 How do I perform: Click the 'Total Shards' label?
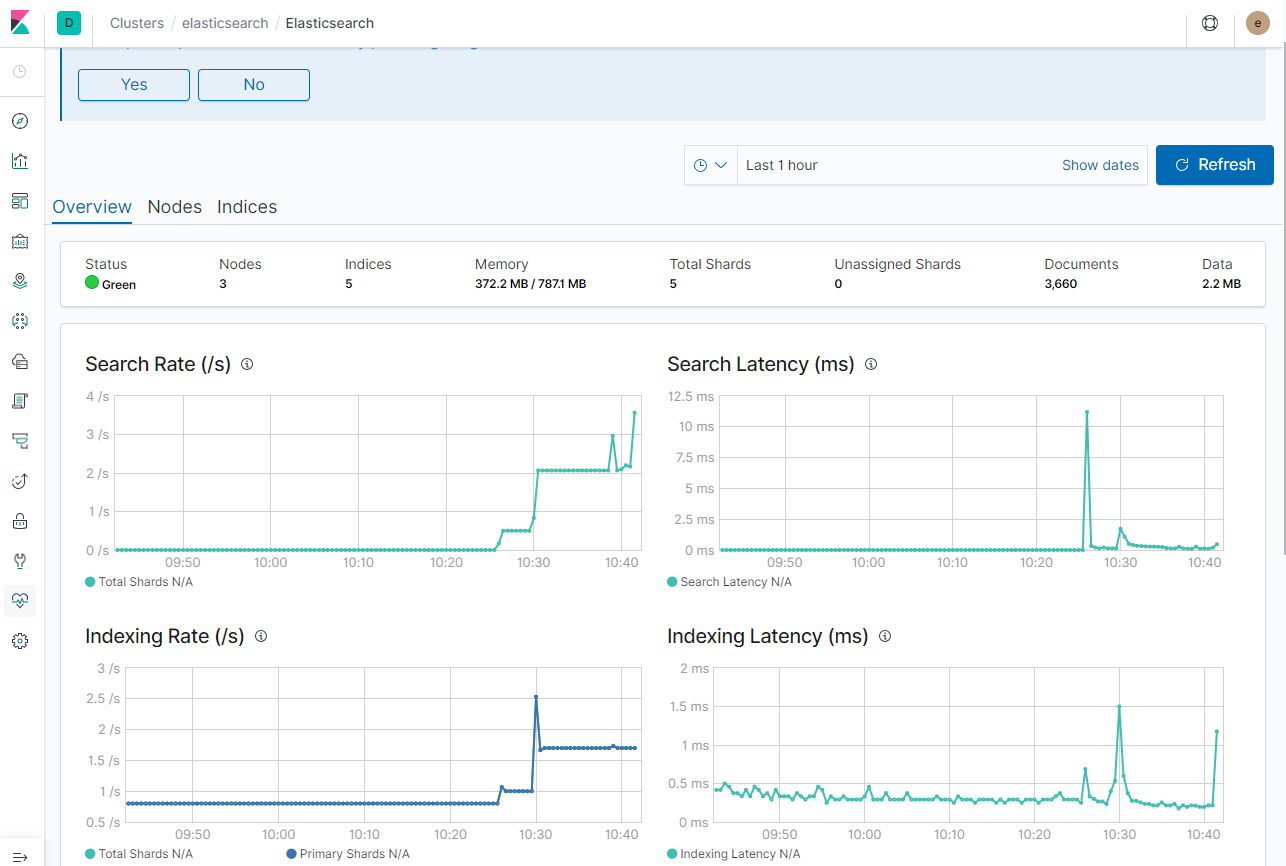tap(710, 264)
